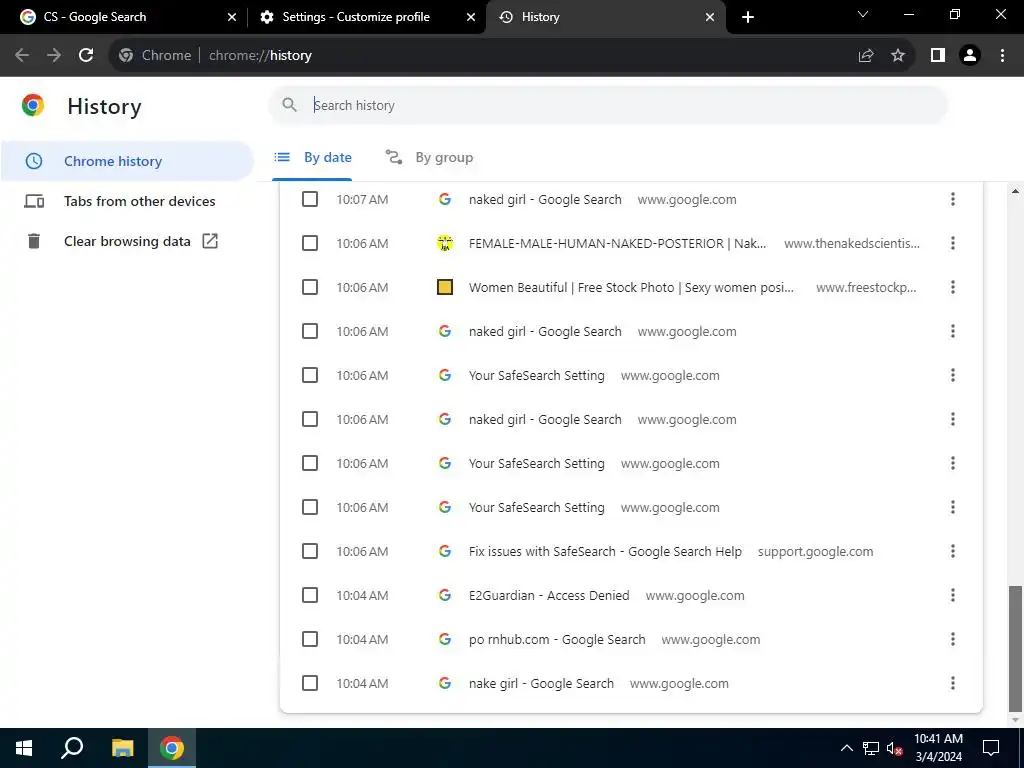Open the taskbar clock showing 10:41 AM
The image size is (1024, 768).
pos(938,748)
